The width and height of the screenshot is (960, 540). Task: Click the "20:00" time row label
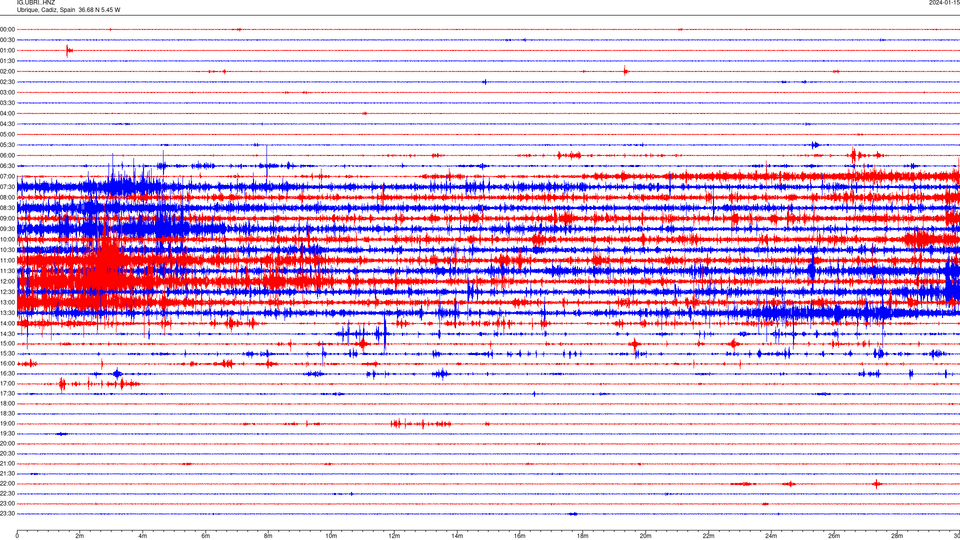[x=7, y=444]
